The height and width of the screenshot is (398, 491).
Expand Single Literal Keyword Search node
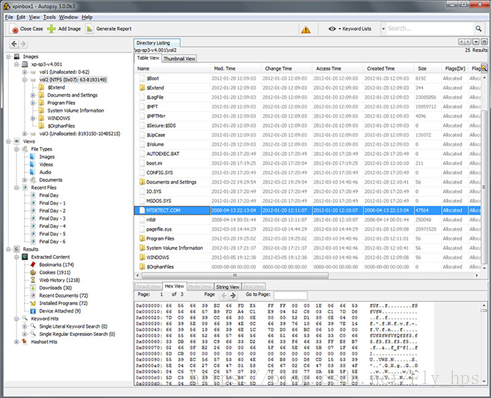[x=24, y=326]
